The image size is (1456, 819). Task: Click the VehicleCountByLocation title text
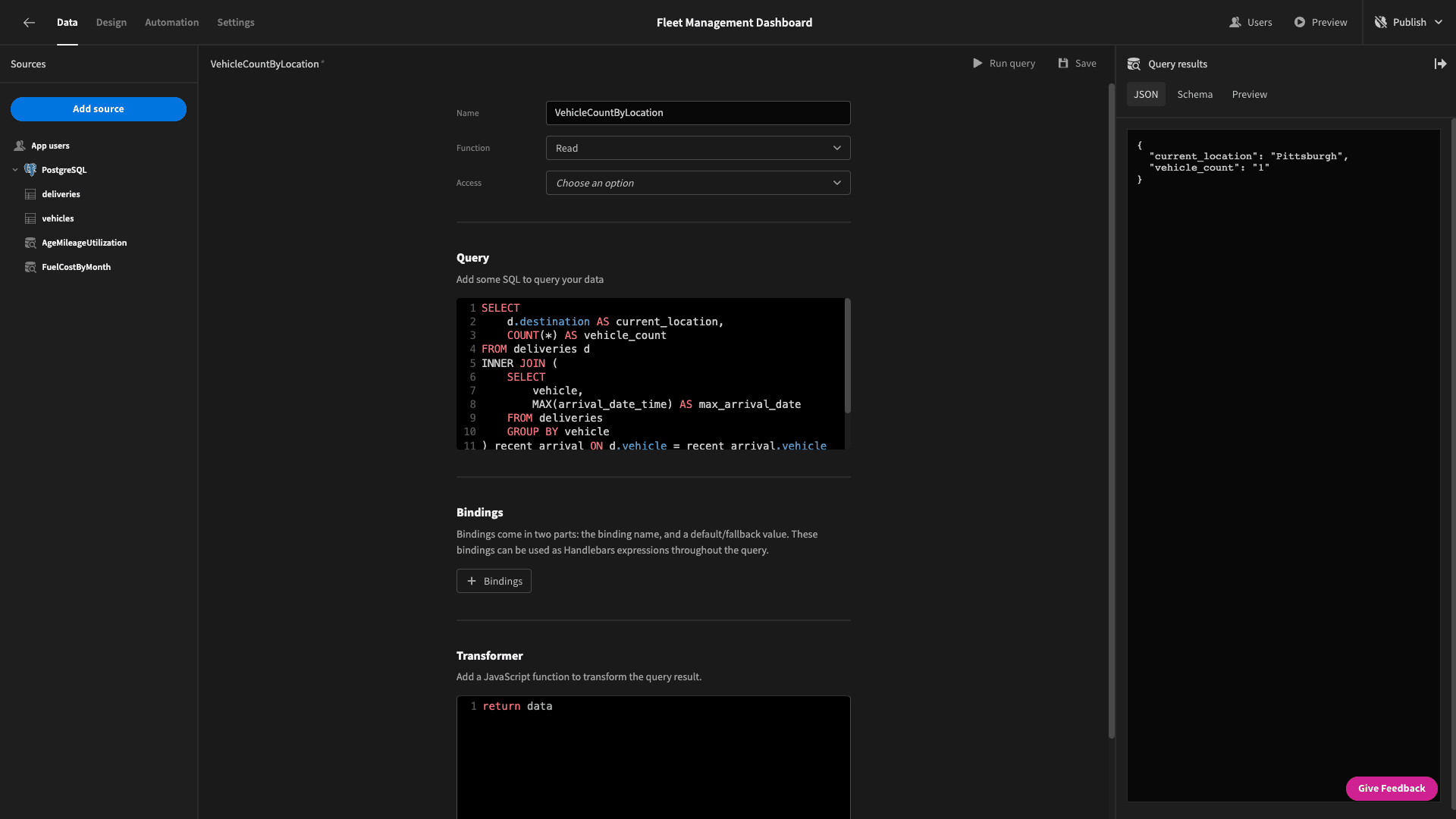pos(265,64)
